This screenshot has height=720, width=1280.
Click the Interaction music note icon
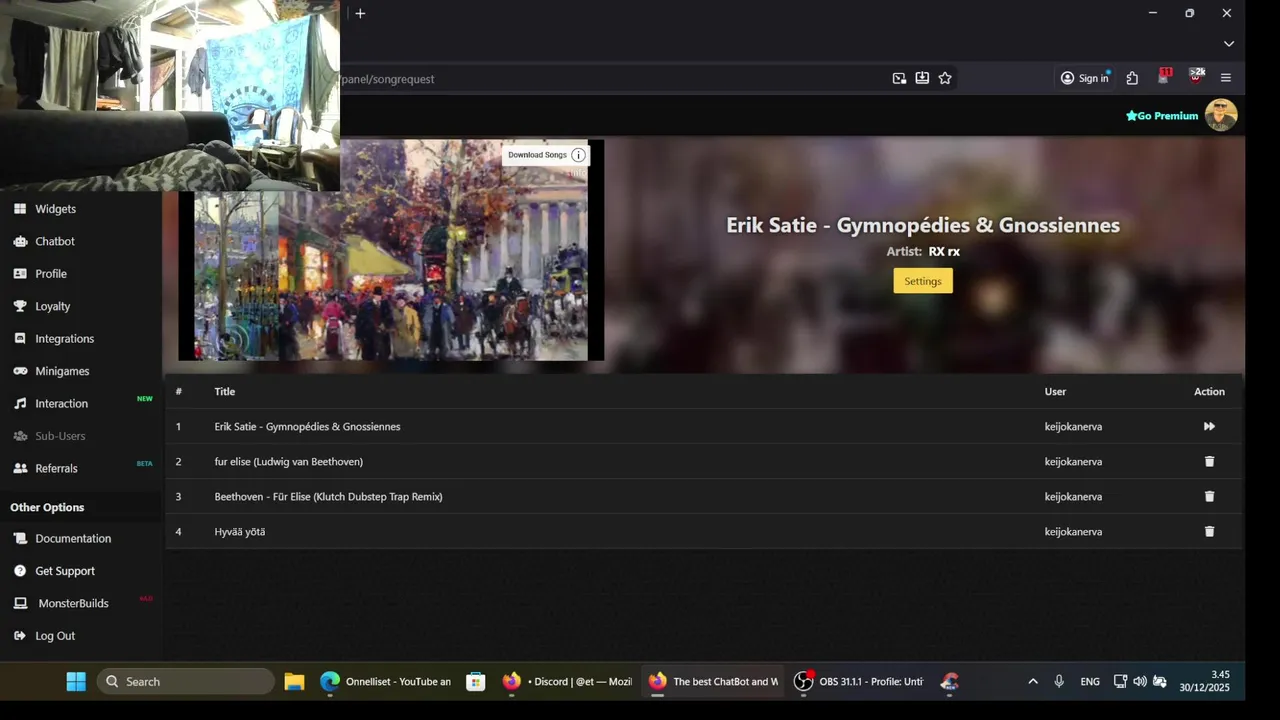(20, 403)
